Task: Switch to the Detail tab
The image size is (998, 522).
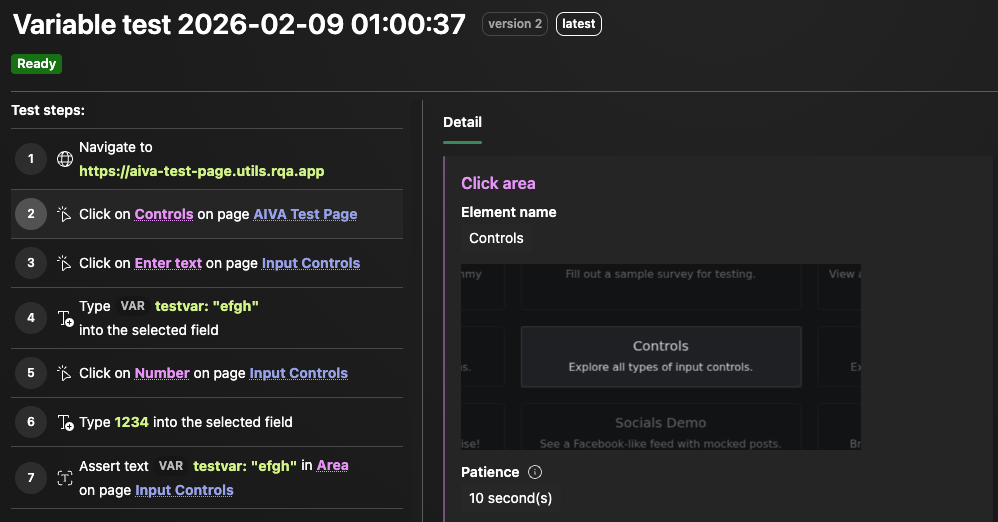Action: [x=462, y=122]
